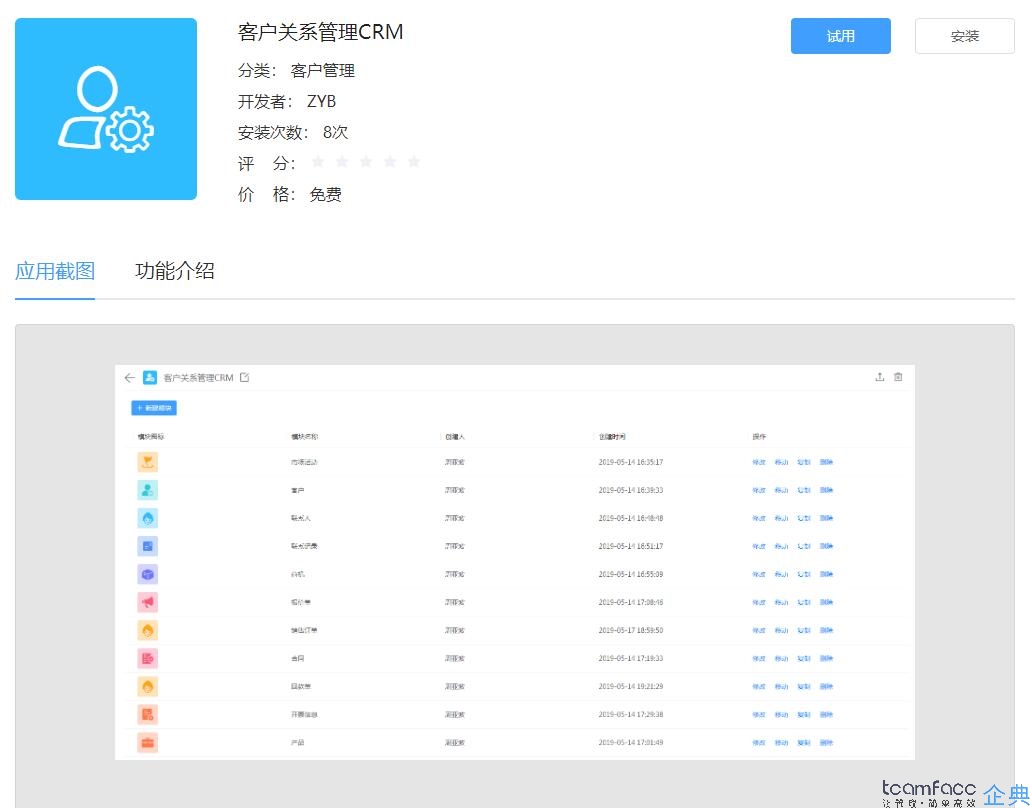Viewport: 1032px width, 808px height.
Task: Click the briefcase icon for the 17:01:49 row
Action: 147,743
